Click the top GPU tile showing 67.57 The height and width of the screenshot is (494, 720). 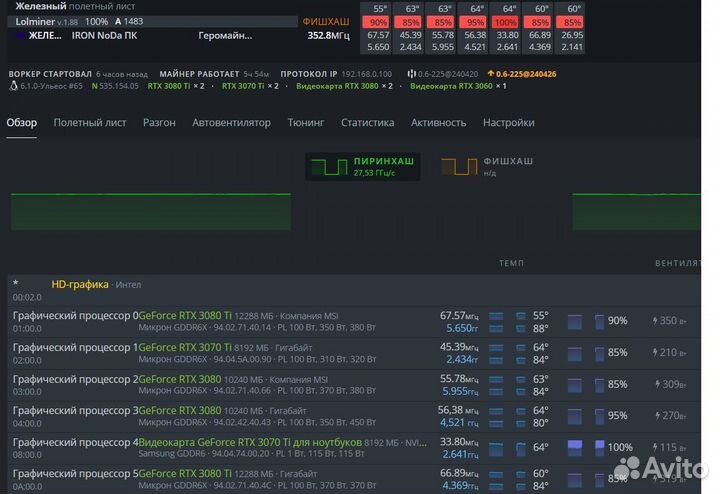click(x=376, y=28)
